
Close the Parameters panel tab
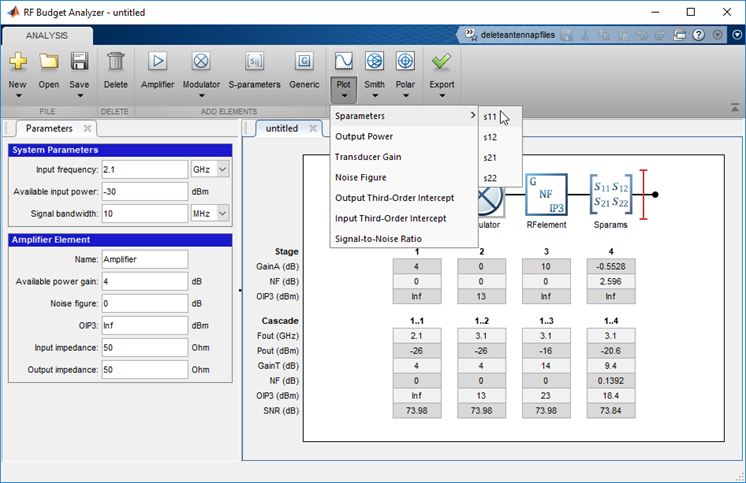click(87, 128)
